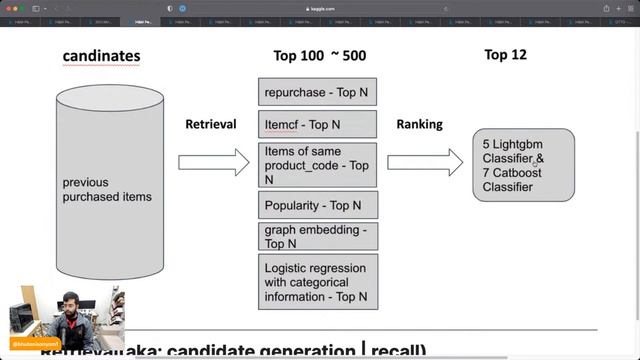Click the "Top 100 ~ 500" heading

click(320, 56)
